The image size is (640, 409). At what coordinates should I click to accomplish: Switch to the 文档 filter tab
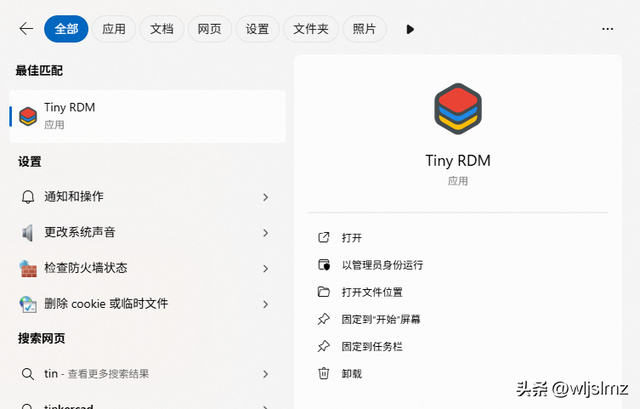click(162, 29)
